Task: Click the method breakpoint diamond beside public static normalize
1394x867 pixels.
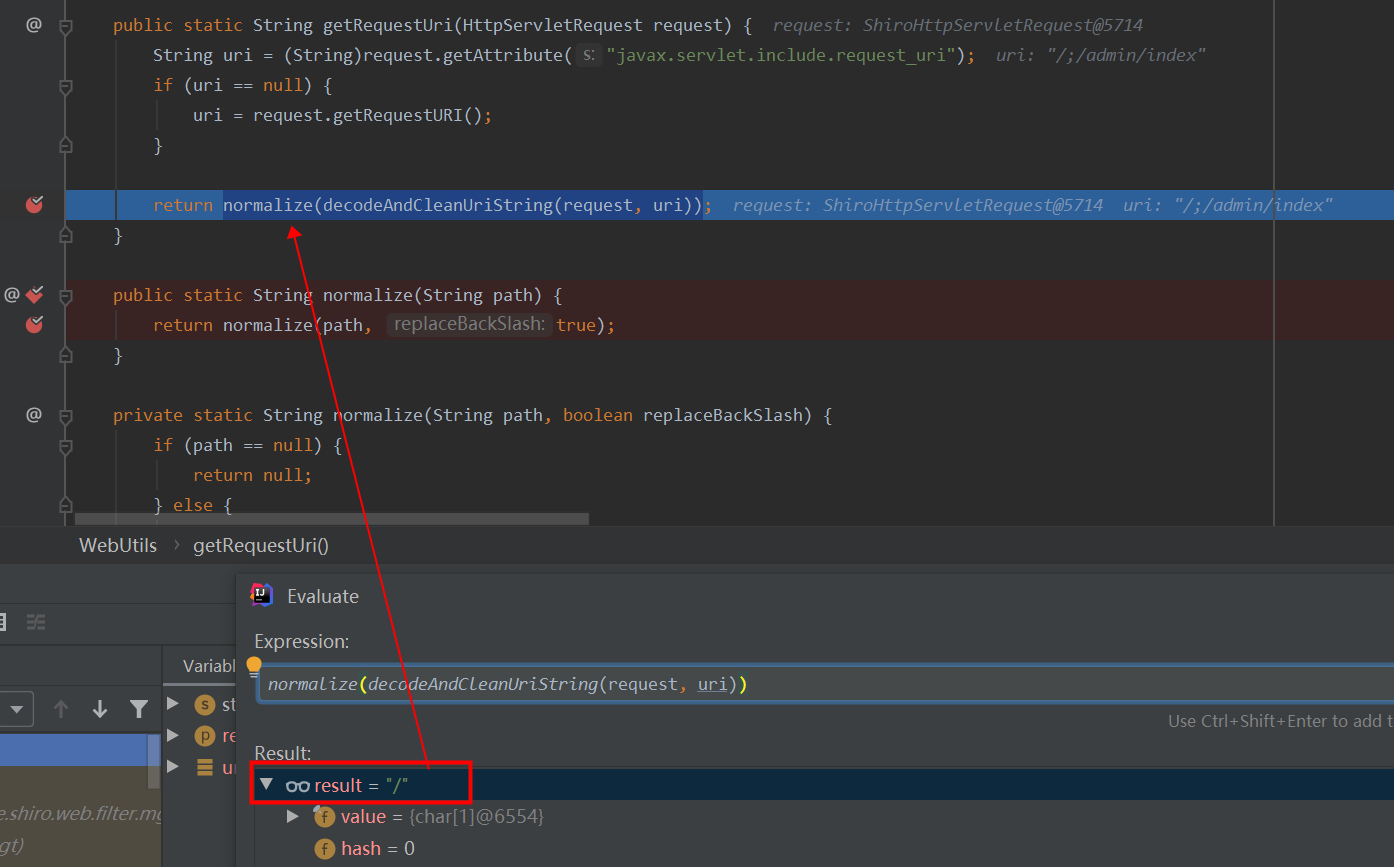Action: point(35,295)
